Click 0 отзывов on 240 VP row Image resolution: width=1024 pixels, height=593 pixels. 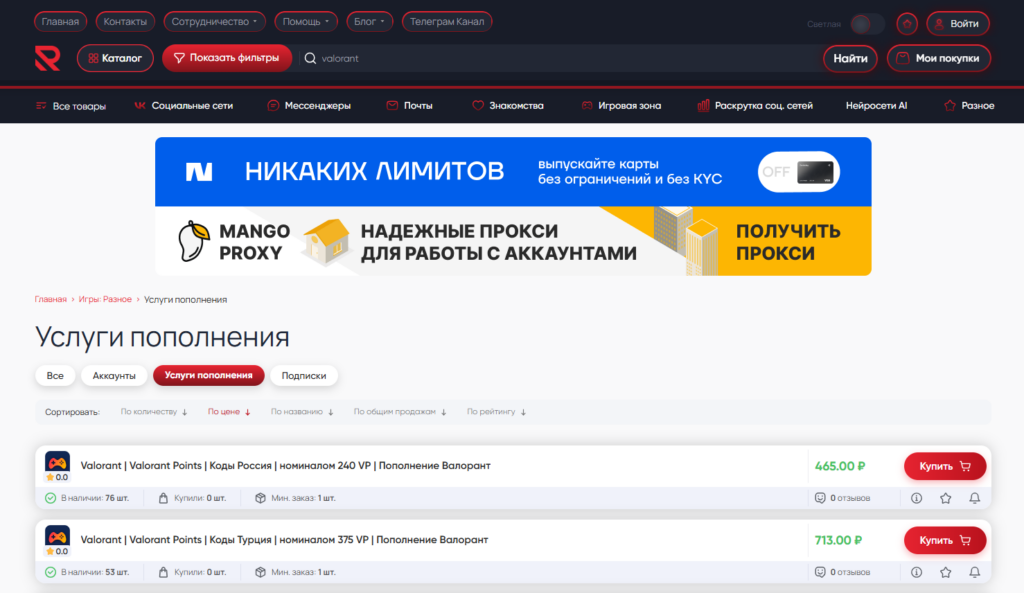point(850,498)
